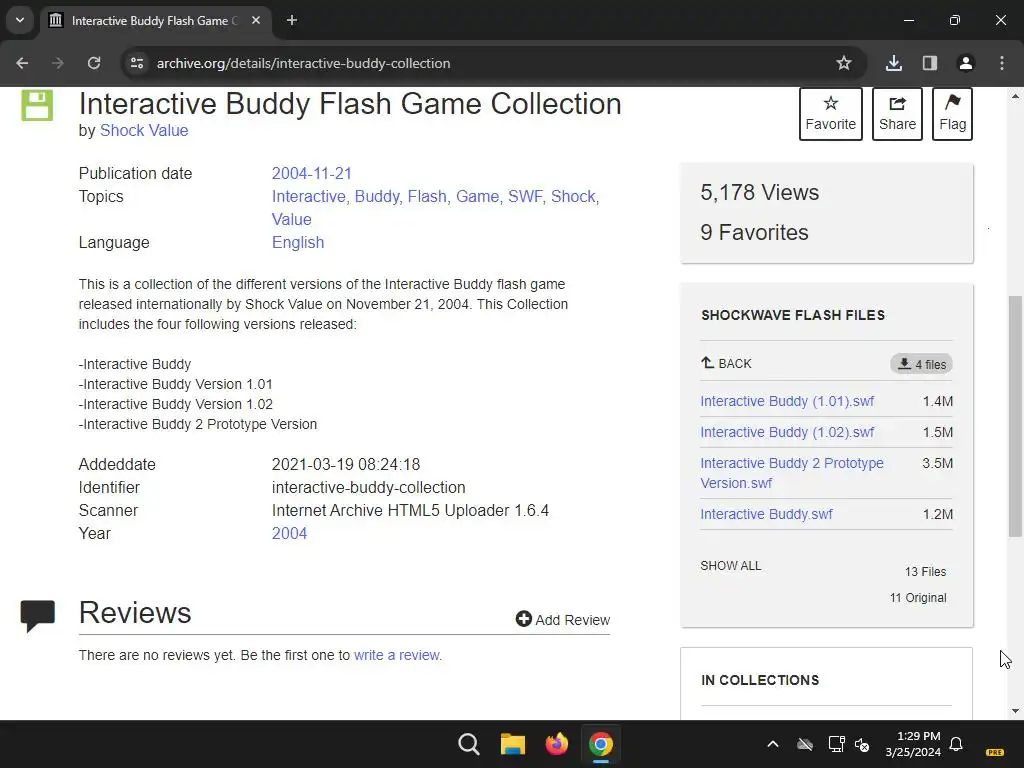Open a new browser tab
The height and width of the screenshot is (768, 1024).
pyautogui.click(x=292, y=20)
